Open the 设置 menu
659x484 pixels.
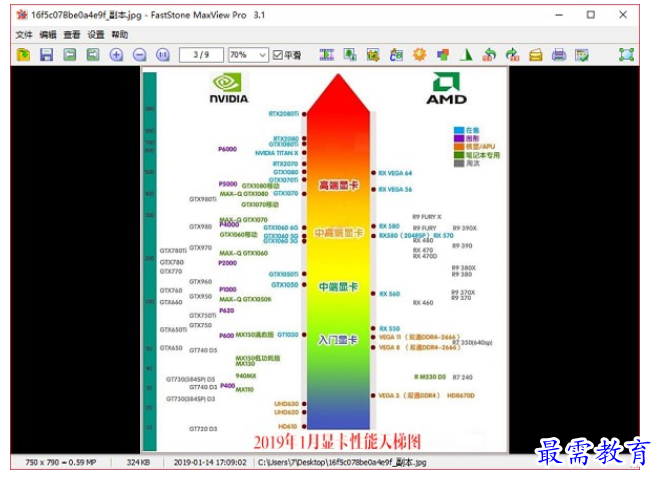[x=96, y=34]
